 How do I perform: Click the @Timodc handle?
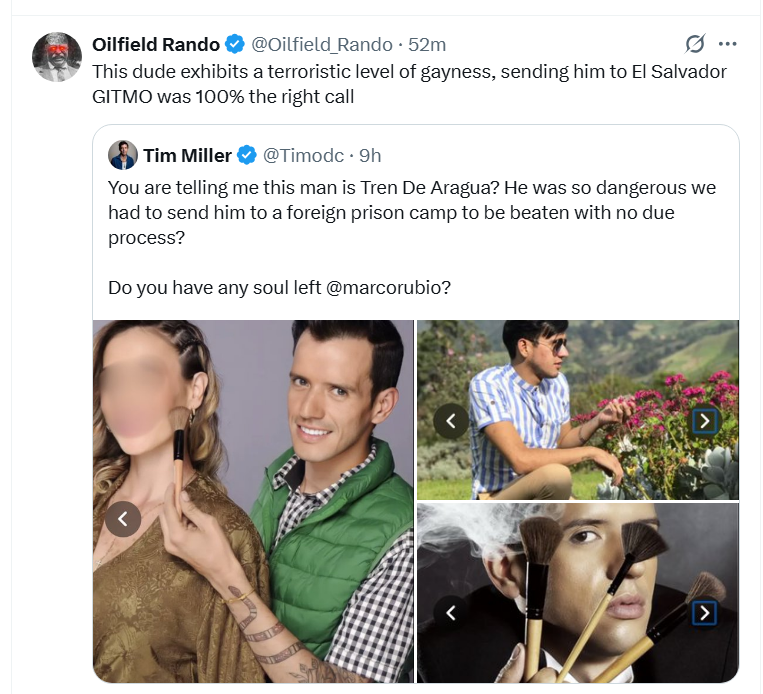click(x=304, y=155)
